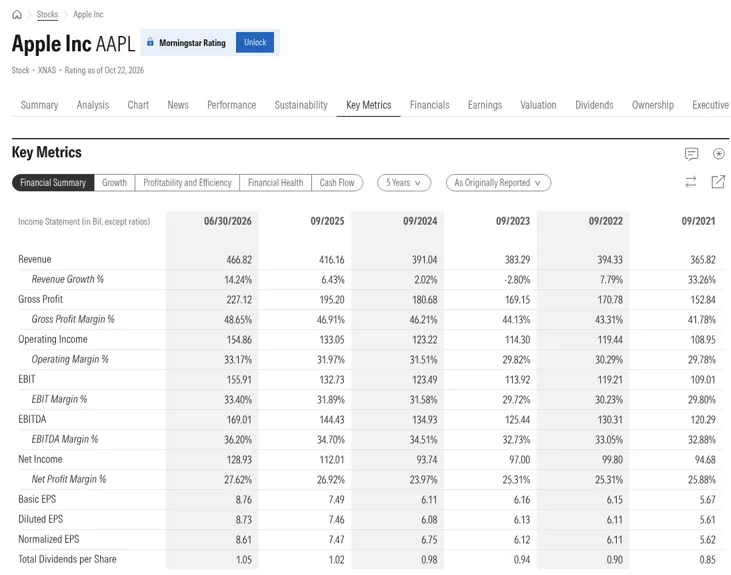Viewport: 731px width, 575px height.
Task: Open the feedback comment icon in Key Metrics
Action: coord(691,153)
